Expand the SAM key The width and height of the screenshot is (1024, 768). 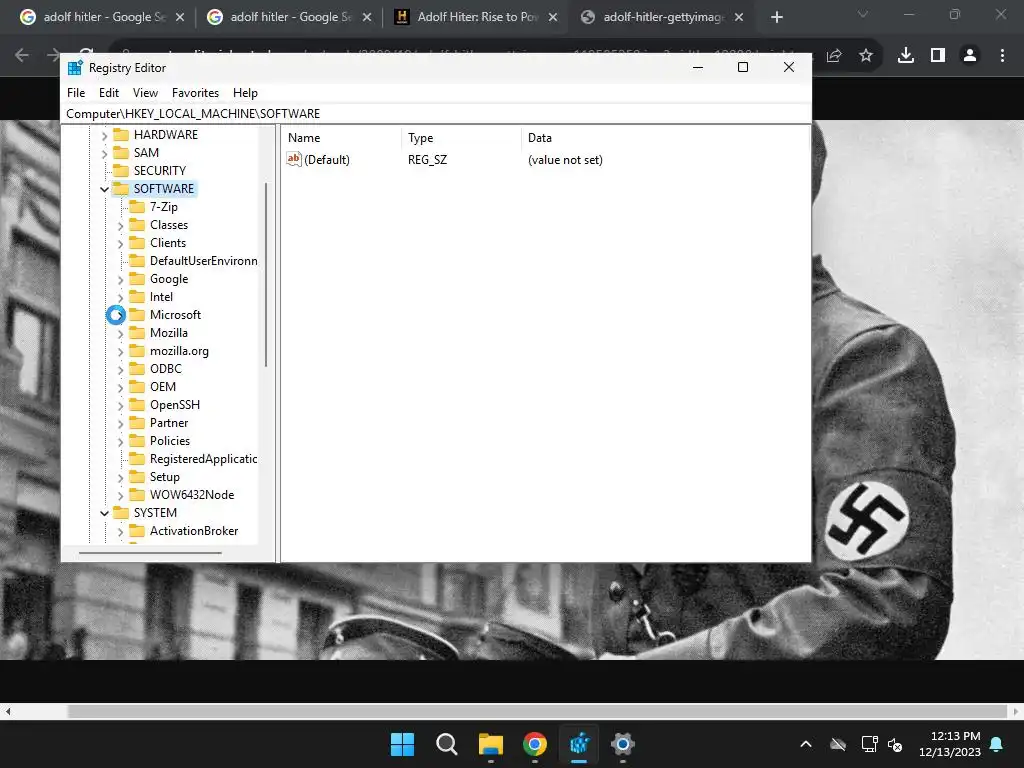tap(104, 153)
